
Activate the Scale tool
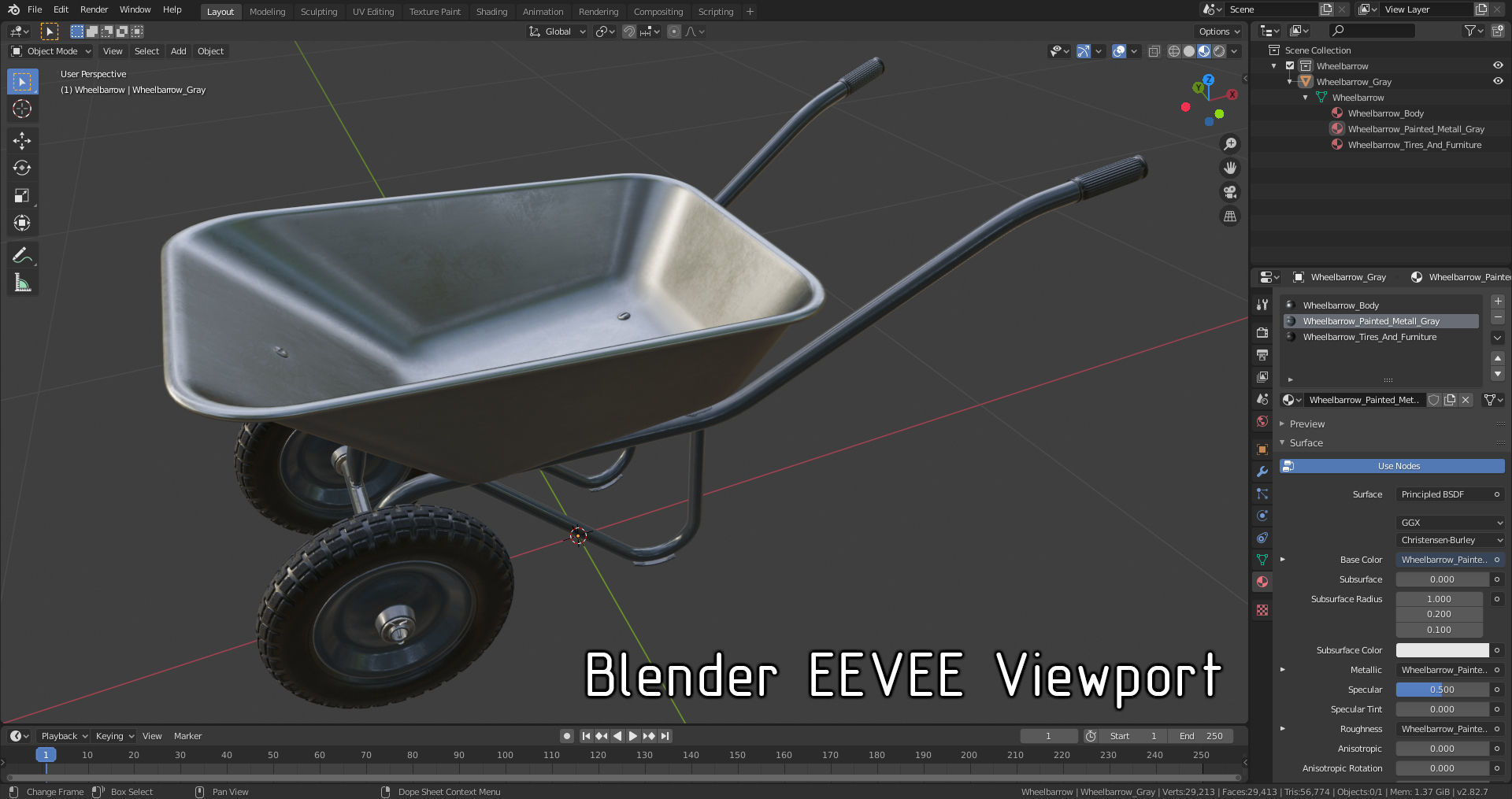click(x=22, y=195)
